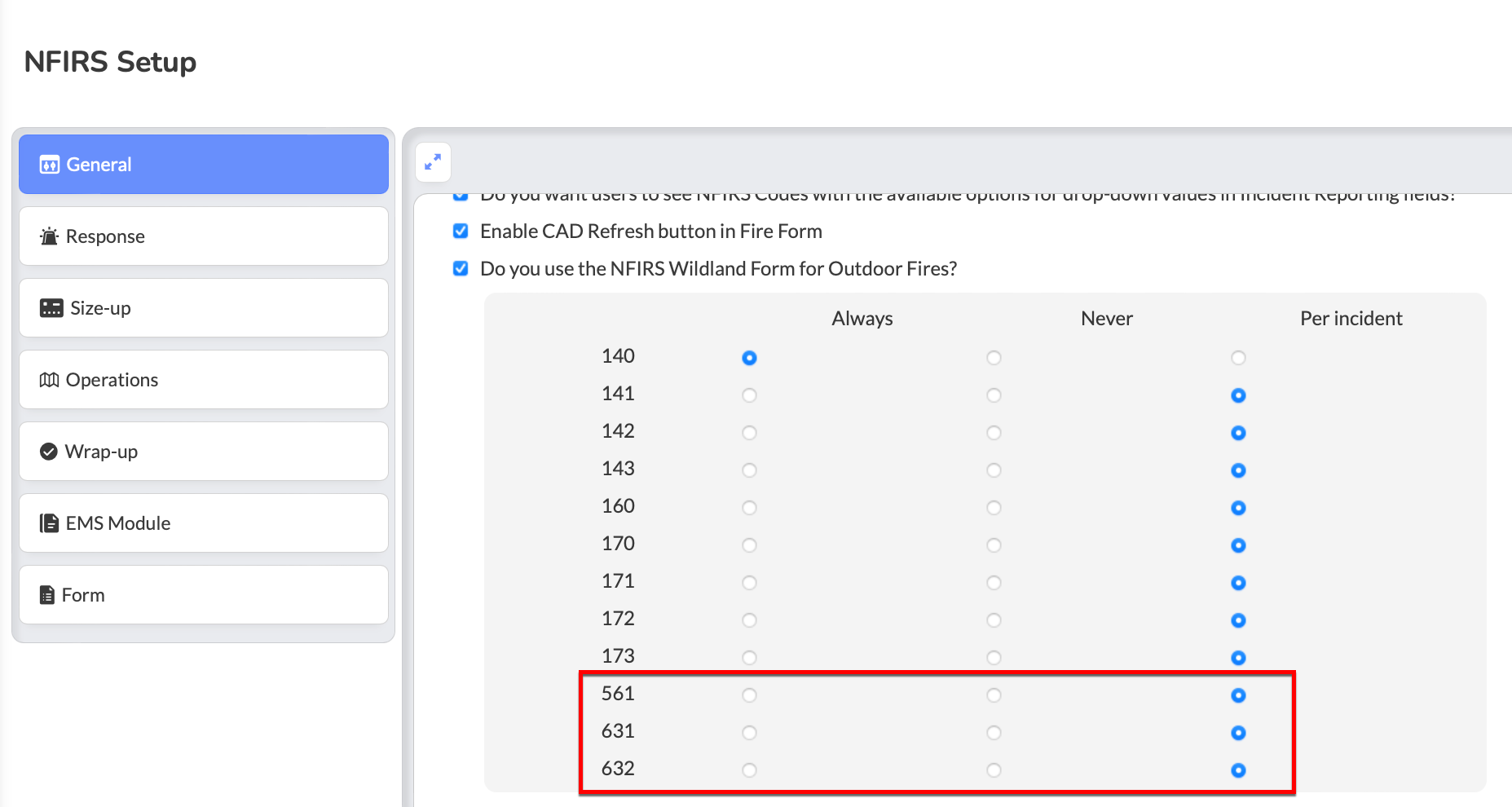Screen dimensions: 1512x807
Task: Set code 142 to Always
Action: [749, 433]
